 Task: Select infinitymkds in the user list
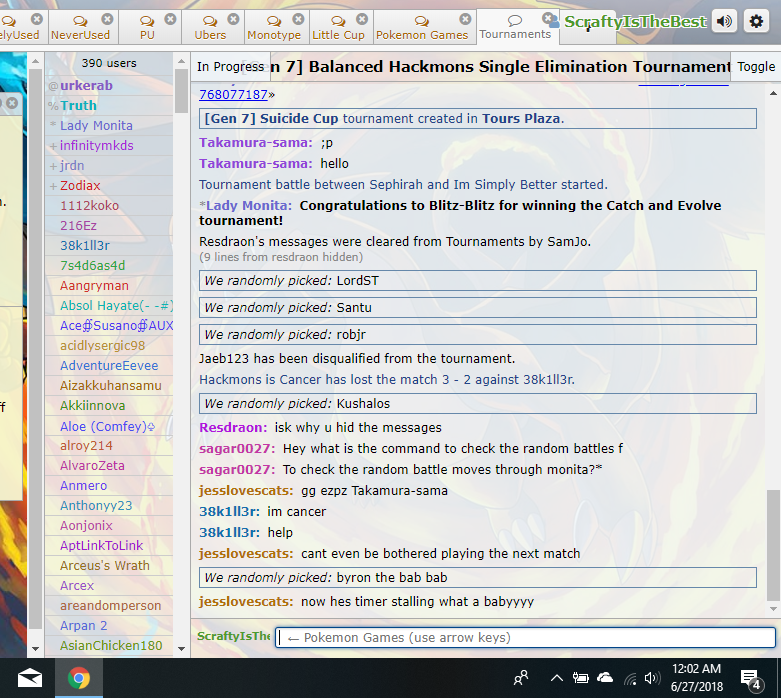tap(109, 145)
